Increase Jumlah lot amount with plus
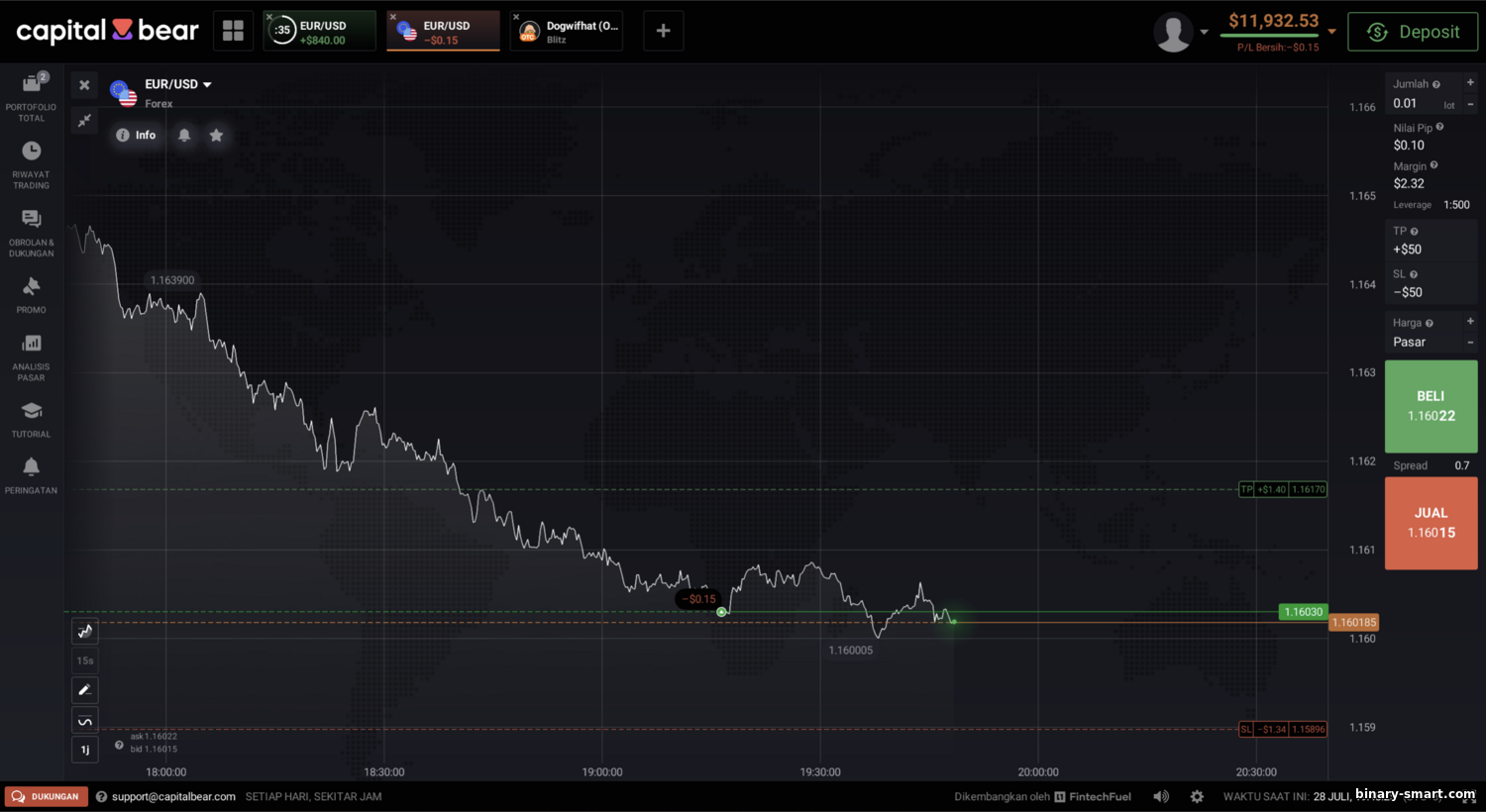1486x812 pixels. tap(1470, 83)
